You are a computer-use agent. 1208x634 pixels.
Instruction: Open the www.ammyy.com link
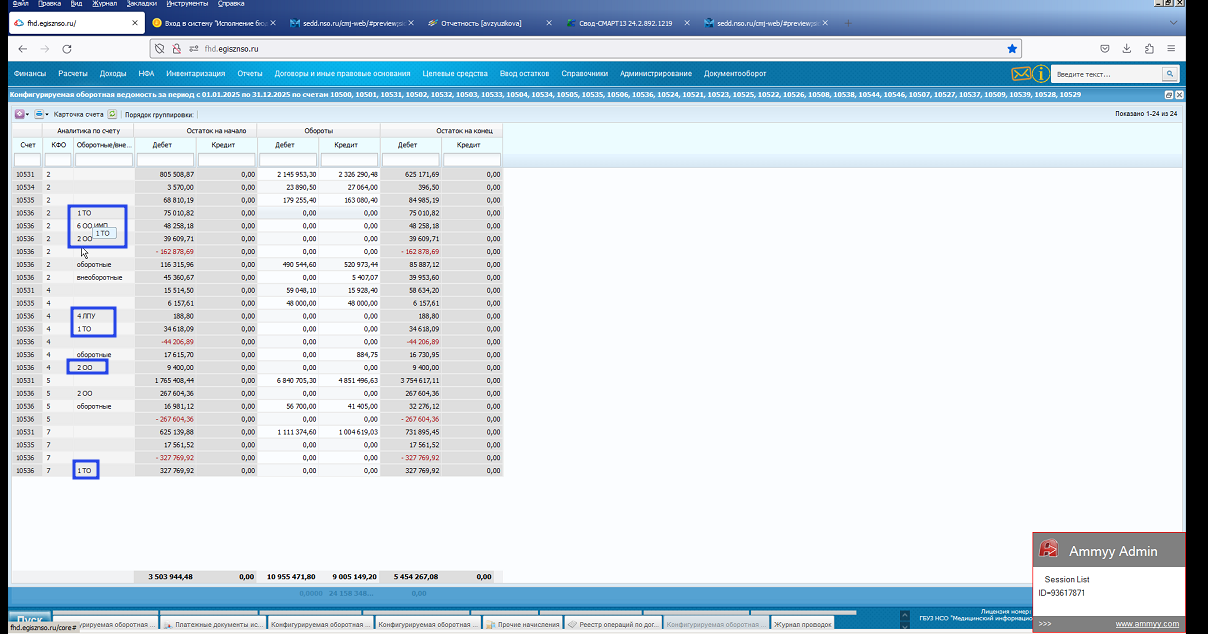1147,624
